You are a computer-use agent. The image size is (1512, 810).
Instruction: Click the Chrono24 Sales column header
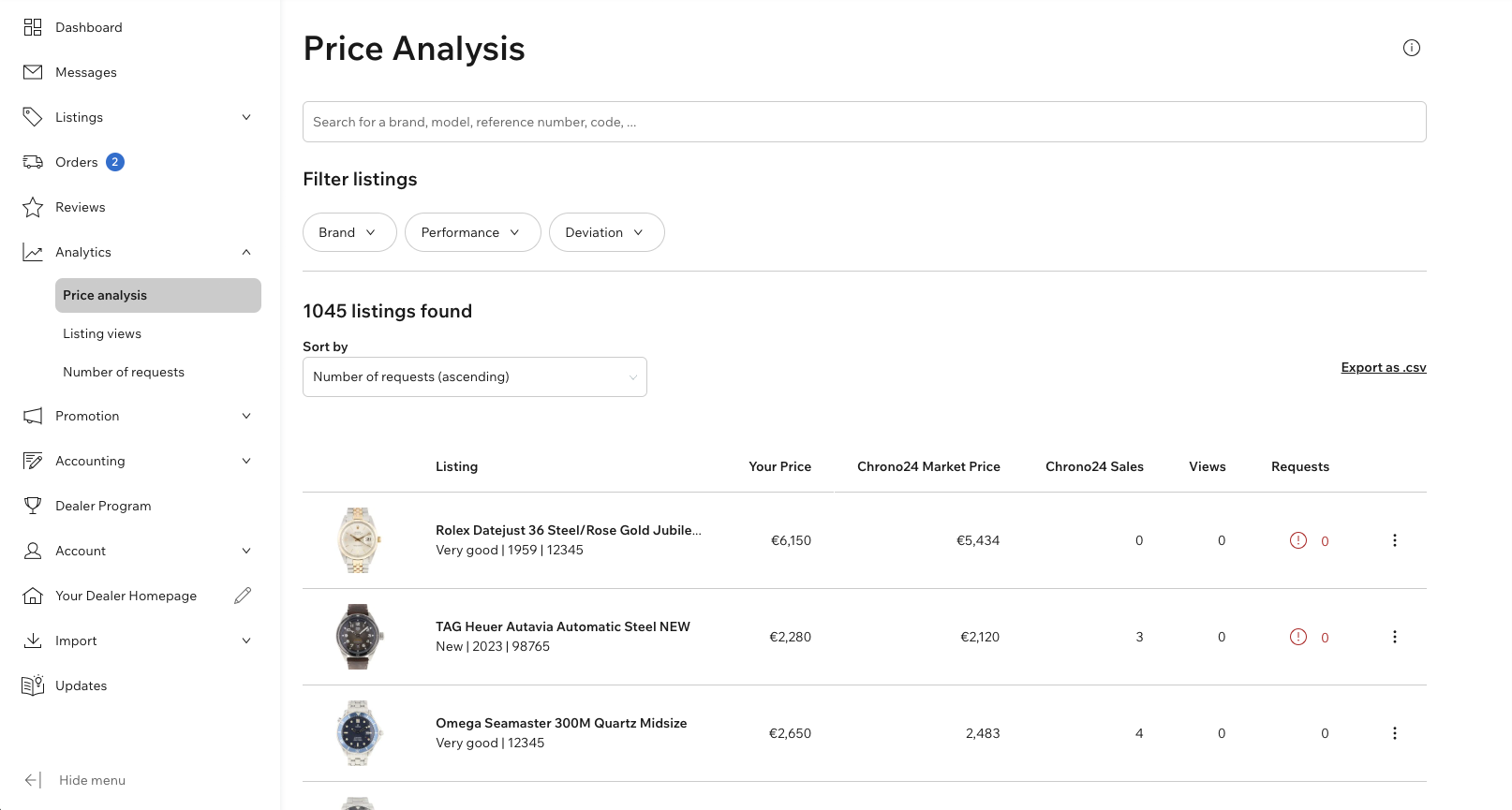(x=1094, y=466)
